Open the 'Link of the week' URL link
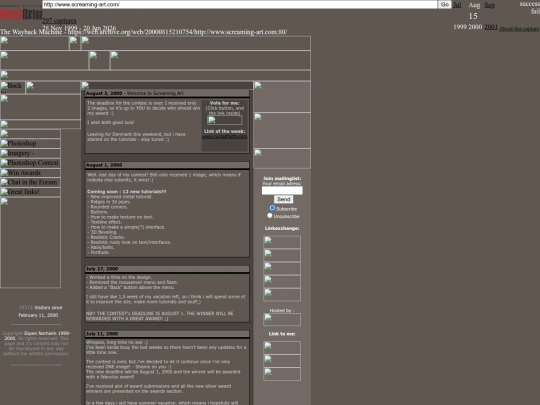540x405 pixels. point(225,136)
